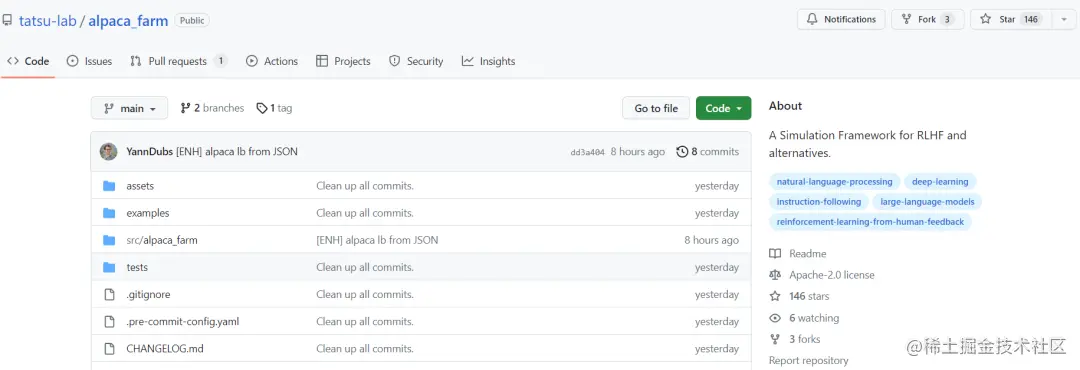View the 3 forks link
This screenshot has height=370, width=1080.
click(x=804, y=339)
